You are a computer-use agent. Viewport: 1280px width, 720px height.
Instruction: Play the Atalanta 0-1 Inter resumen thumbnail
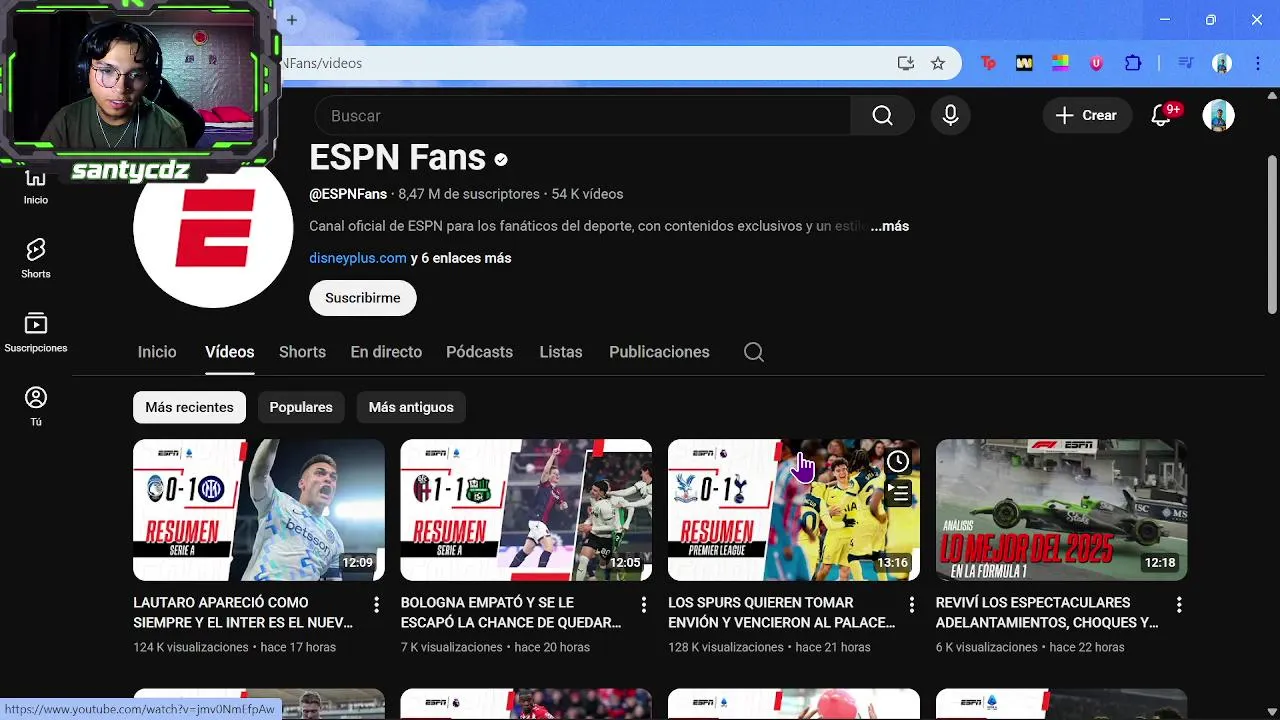tap(259, 510)
